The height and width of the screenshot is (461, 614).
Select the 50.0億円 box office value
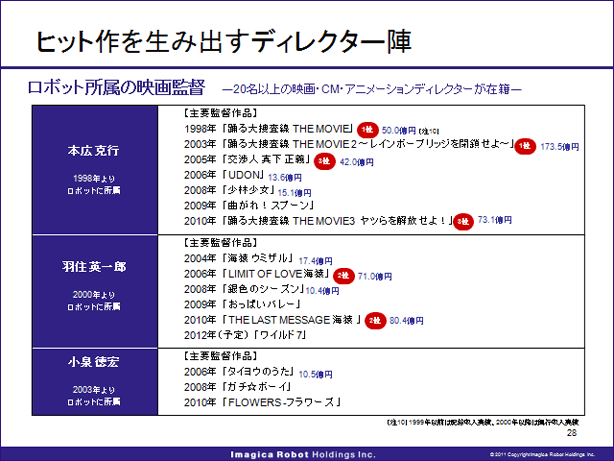pyautogui.click(x=399, y=130)
